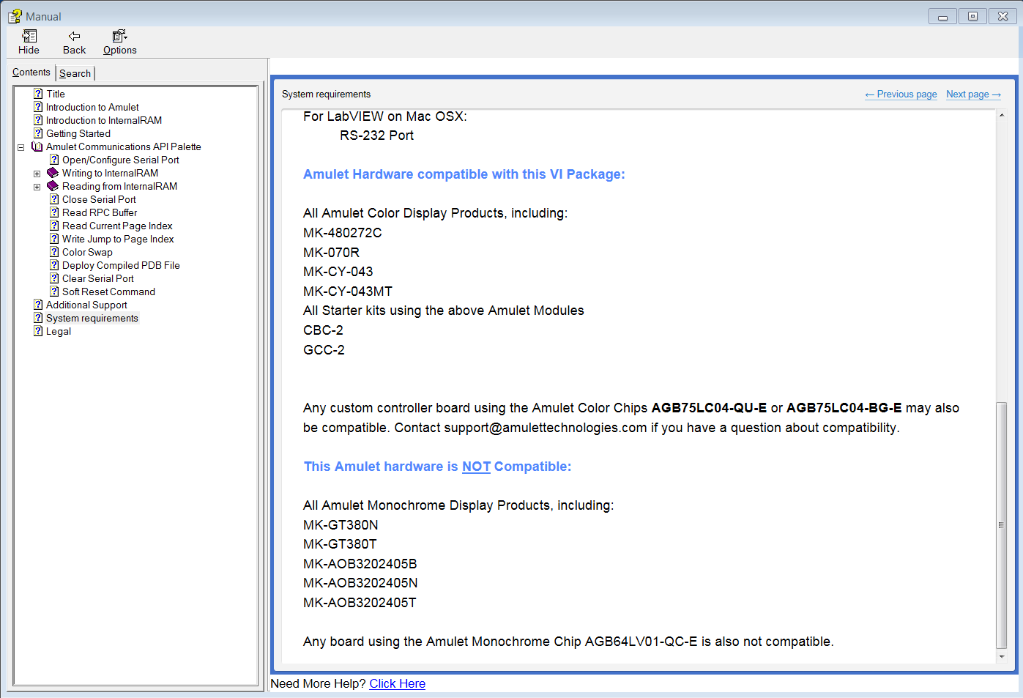
Task: Click the Manual window title icon
Action: (14, 16)
